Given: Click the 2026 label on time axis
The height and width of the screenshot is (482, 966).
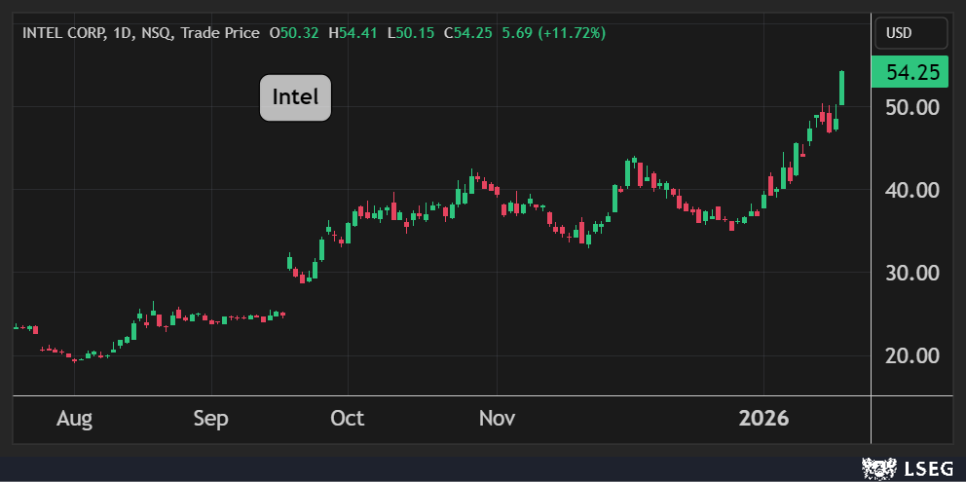Looking at the screenshot, I should tap(764, 419).
